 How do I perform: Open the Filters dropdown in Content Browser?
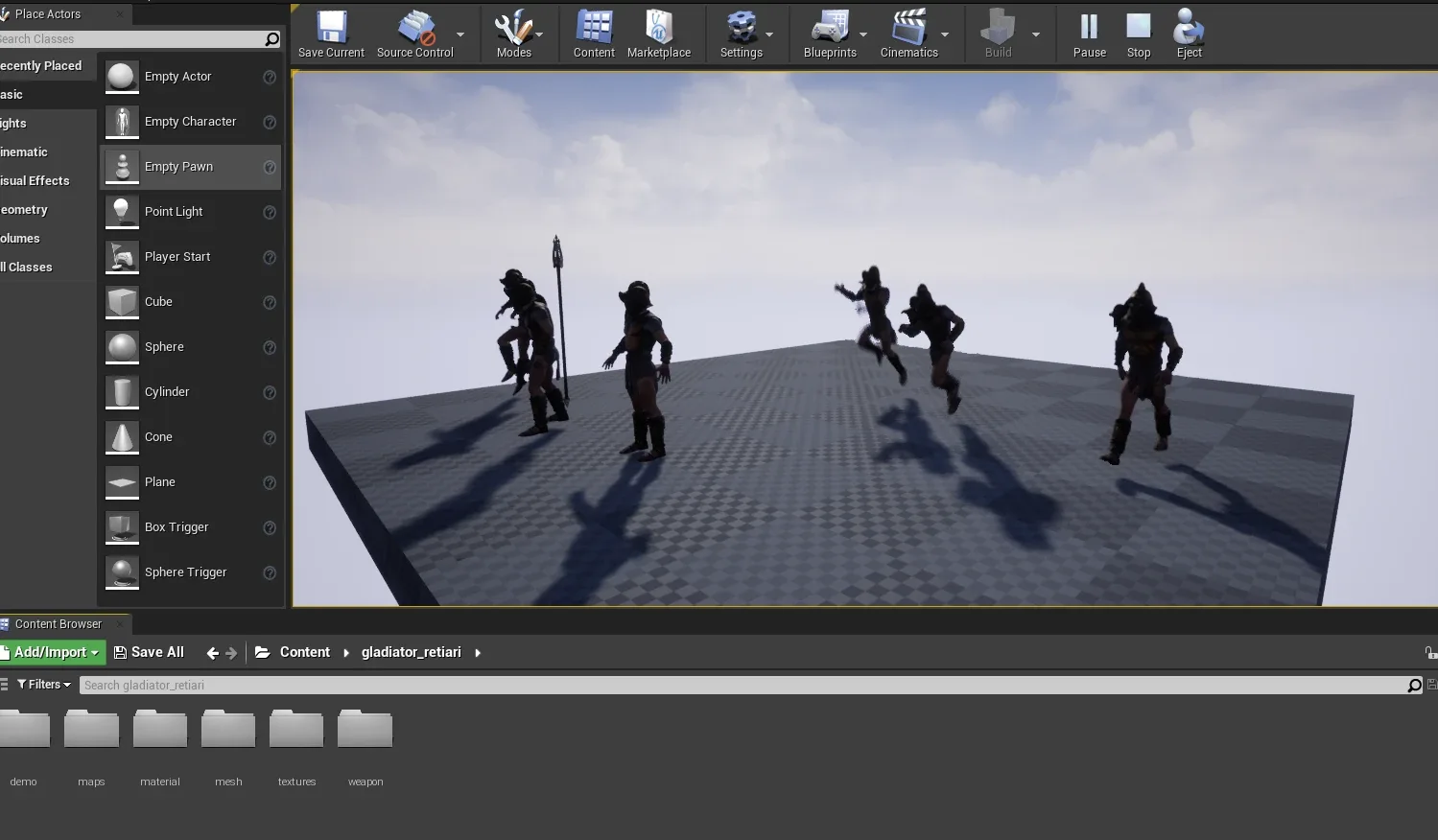(x=42, y=684)
